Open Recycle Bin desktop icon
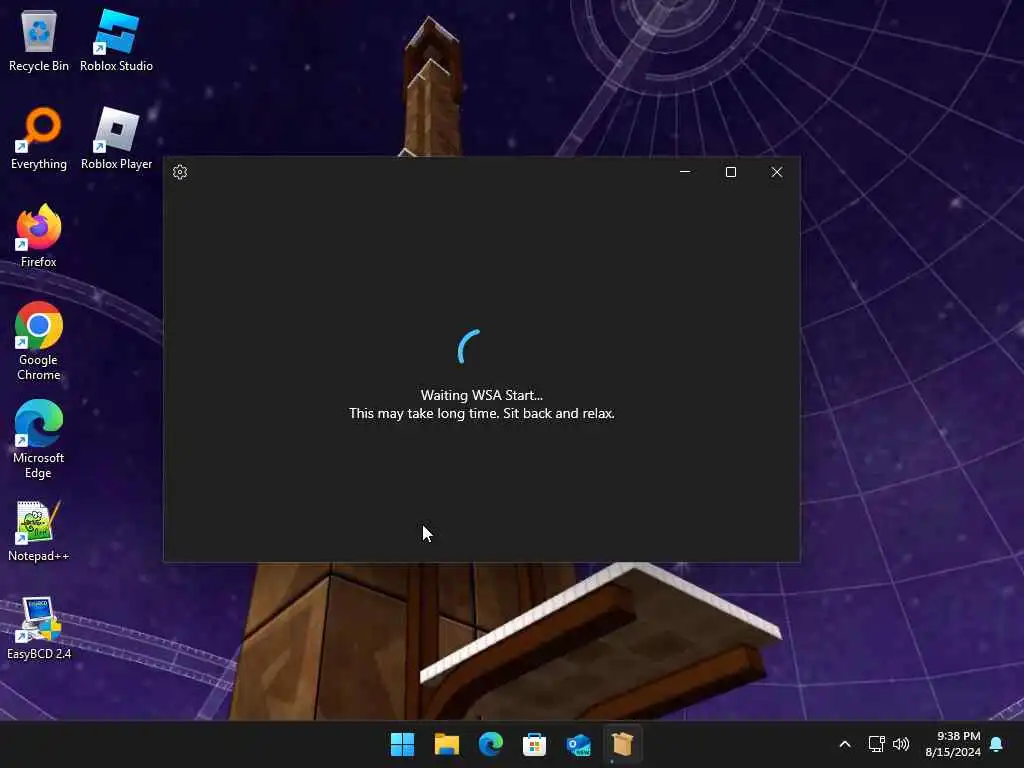Viewport: 1024px width, 768px height. 39,40
